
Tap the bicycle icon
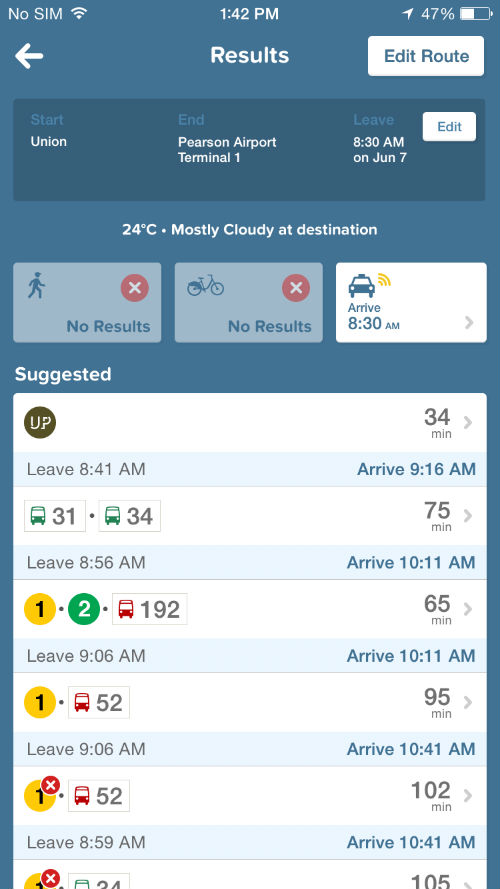point(205,285)
